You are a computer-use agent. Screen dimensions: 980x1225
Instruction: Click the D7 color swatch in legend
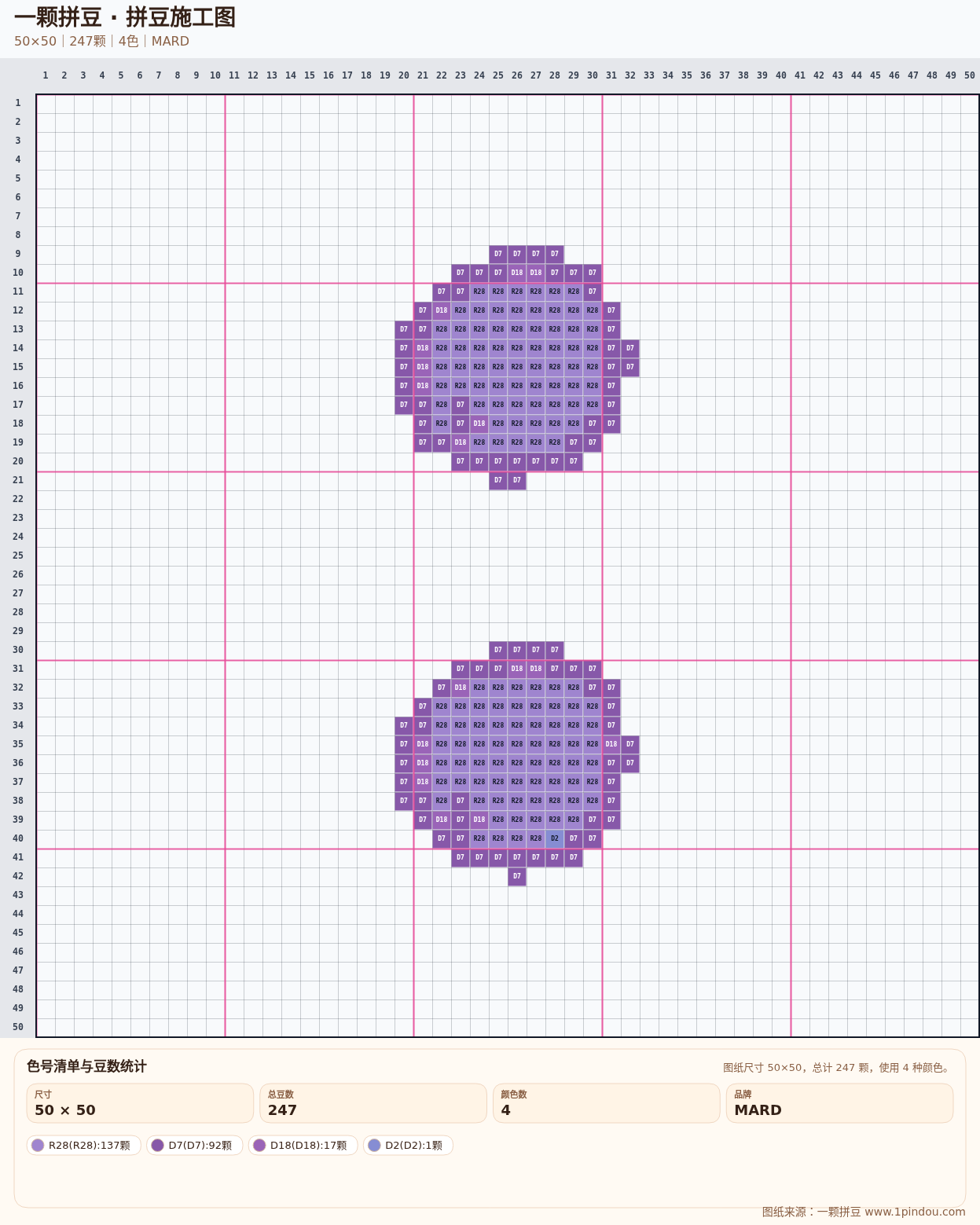157,1145
